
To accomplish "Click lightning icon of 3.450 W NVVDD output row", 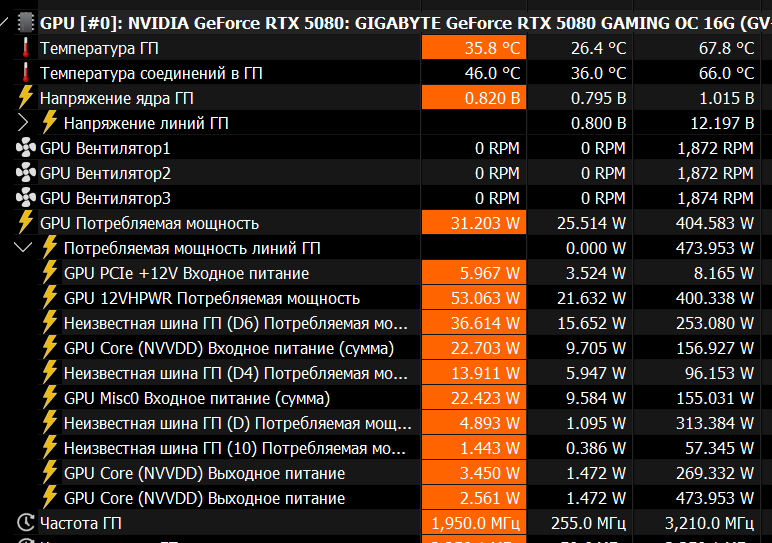I will click(50, 473).
